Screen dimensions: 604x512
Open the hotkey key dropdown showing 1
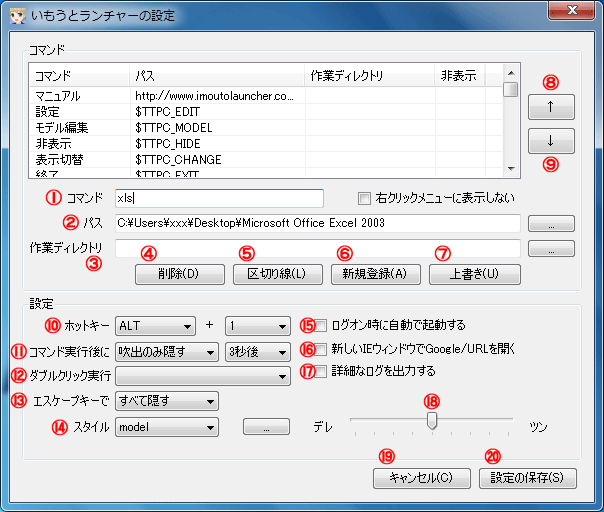click(258, 326)
